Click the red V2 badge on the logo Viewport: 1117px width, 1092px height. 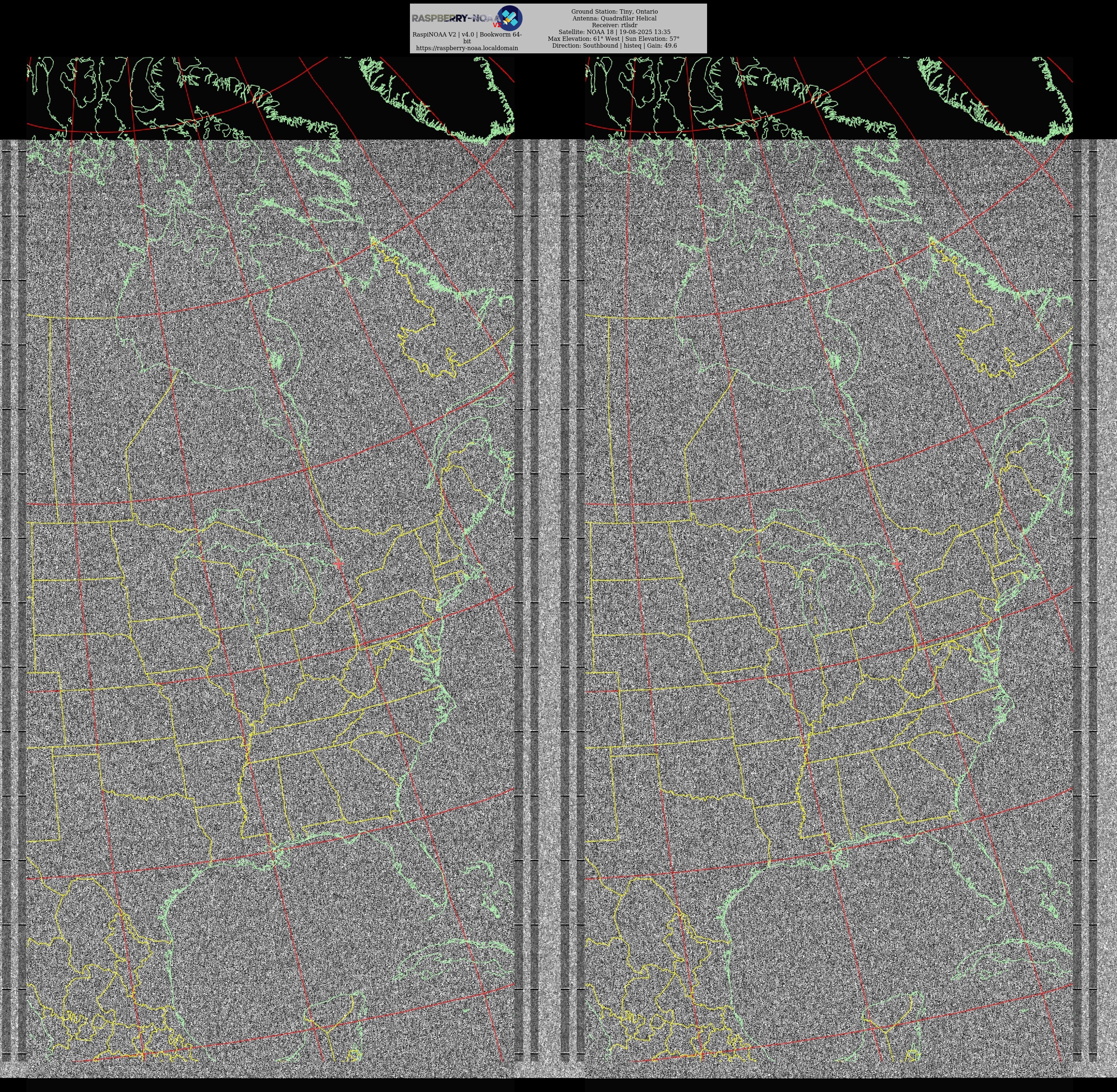click(497, 25)
